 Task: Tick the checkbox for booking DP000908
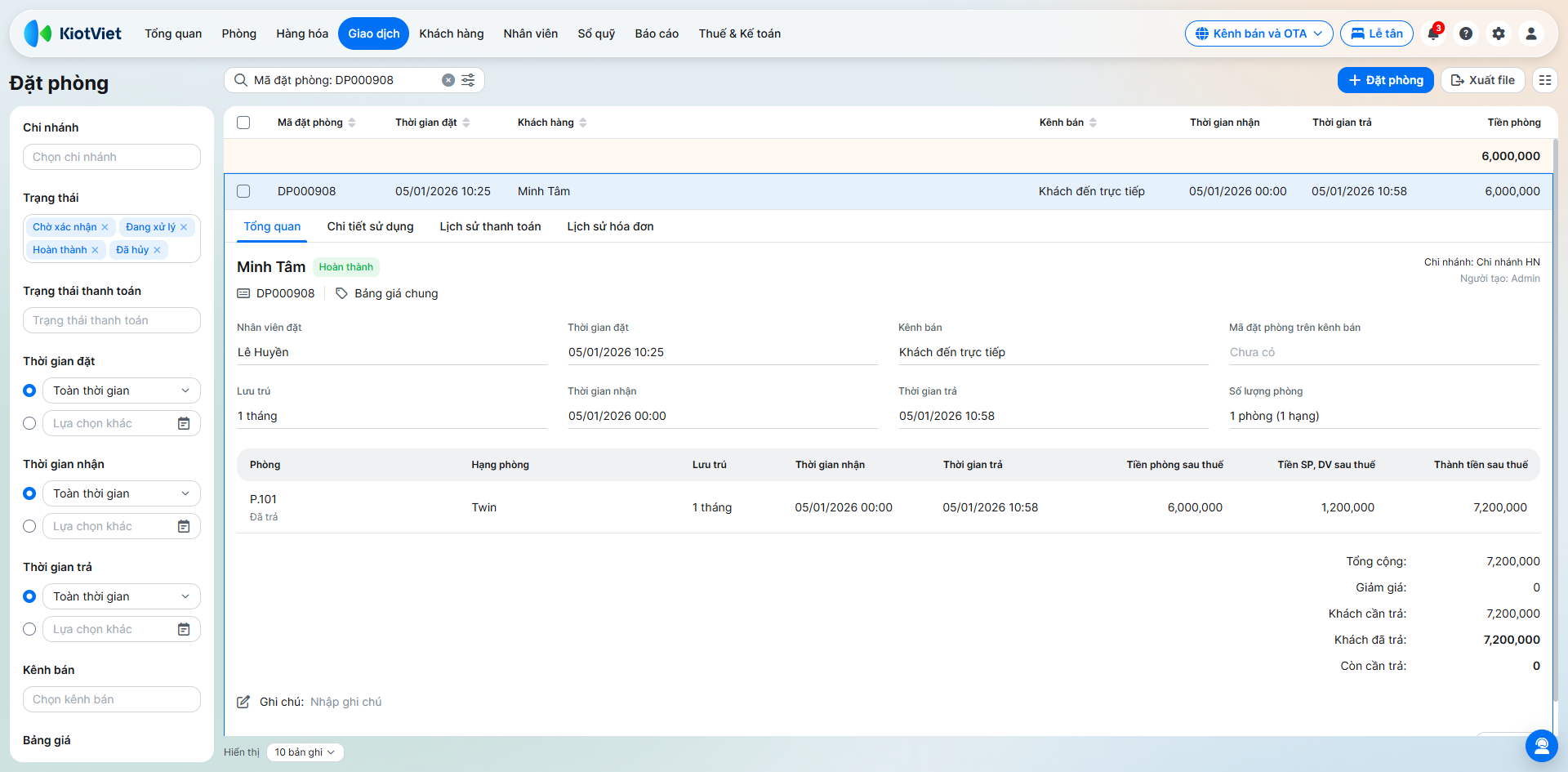pyautogui.click(x=243, y=191)
